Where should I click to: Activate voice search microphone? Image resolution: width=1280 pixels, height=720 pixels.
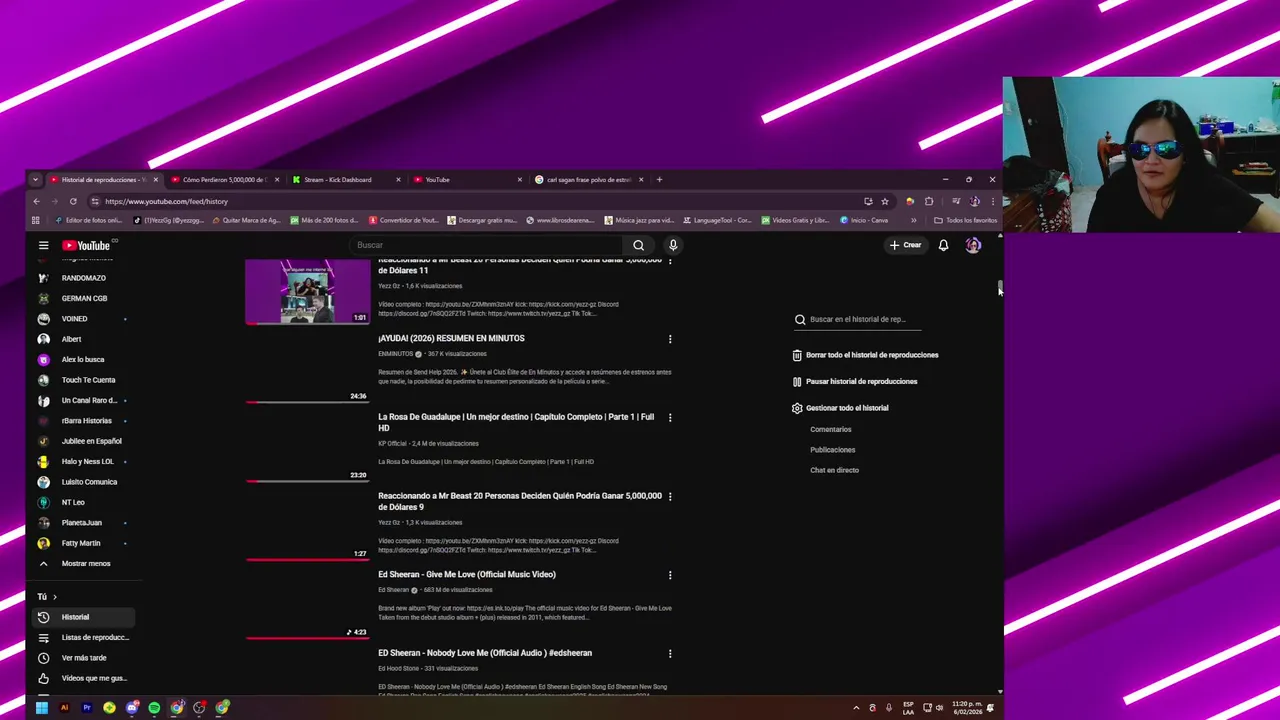pyautogui.click(x=673, y=245)
